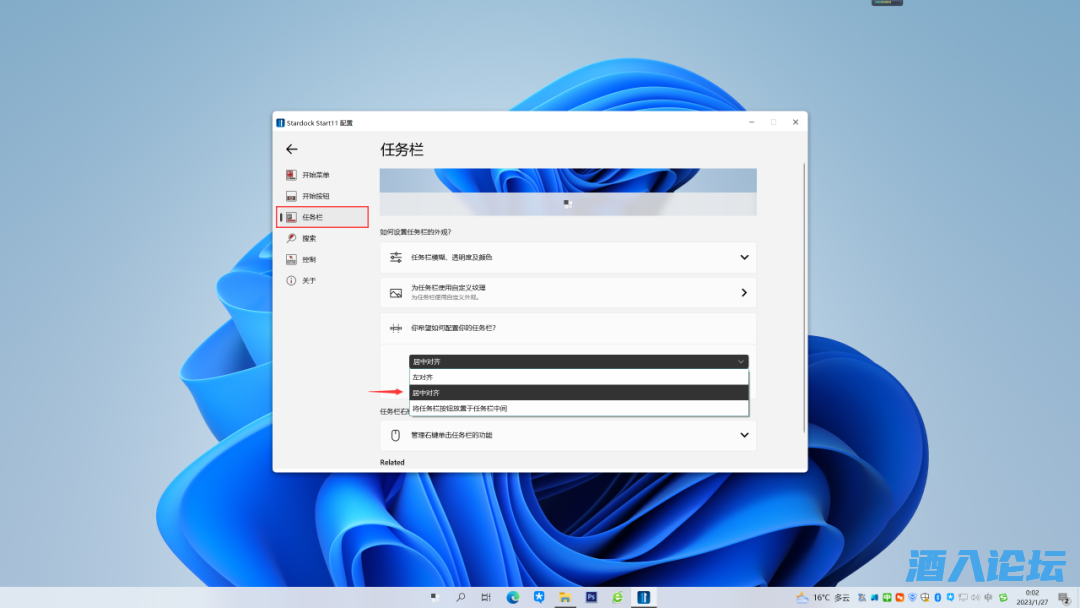Open the 开始菜单 (Start Menu) section
The height and width of the screenshot is (608, 1080).
pyautogui.click(x=315, y=175)
